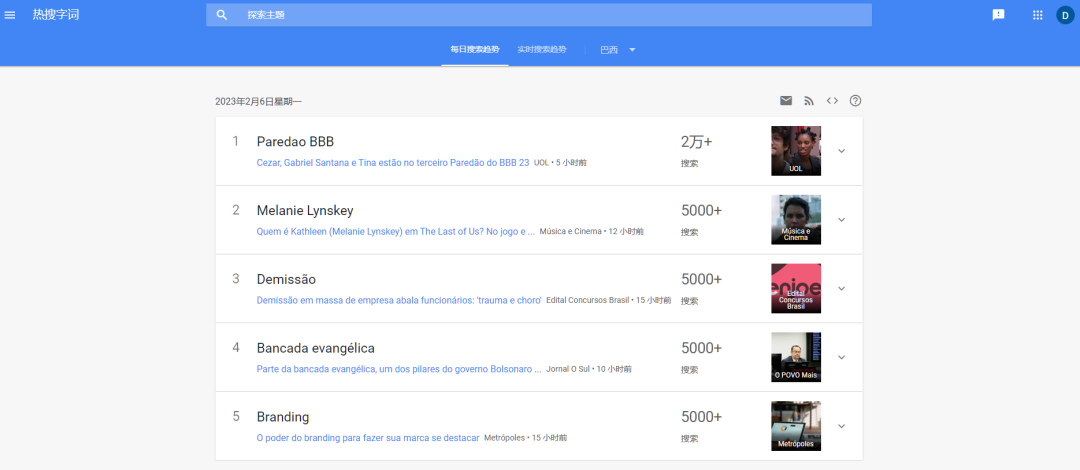
Task: Click the search magnifier icon
Action: coord(222,14)
